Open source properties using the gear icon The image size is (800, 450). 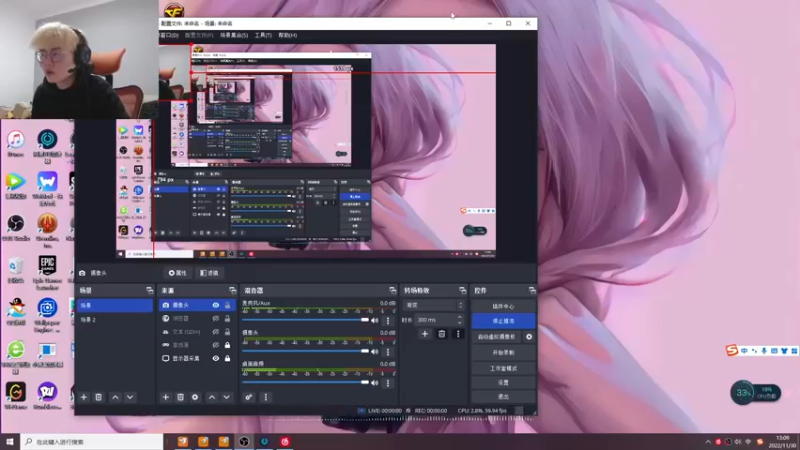click(195, 397)
